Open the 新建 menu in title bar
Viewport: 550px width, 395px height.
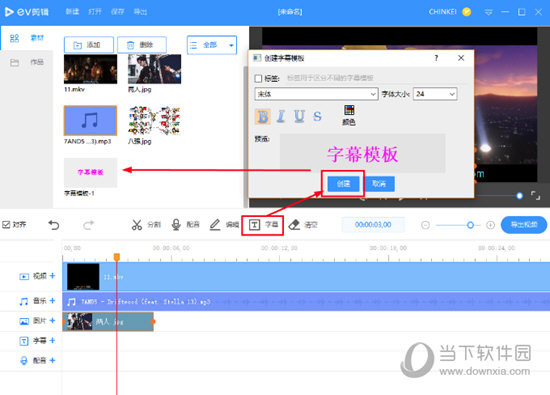coord(72,12)
